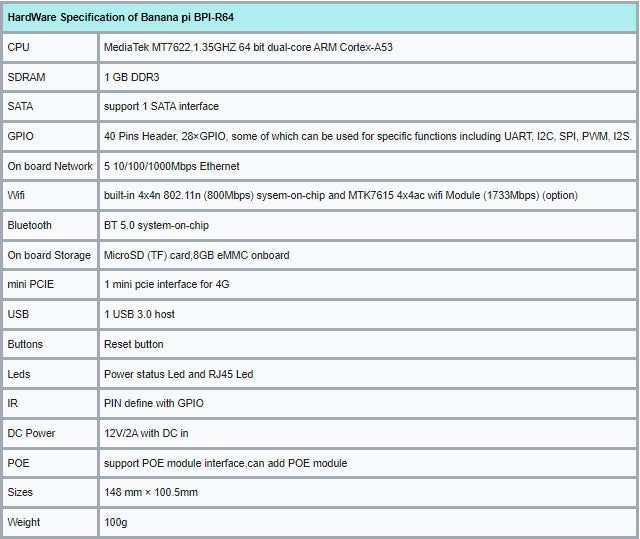Select the '1 GB DDR3' SDRAM value
This screenshot has width=640, height=539.
[x=132, y=77]
